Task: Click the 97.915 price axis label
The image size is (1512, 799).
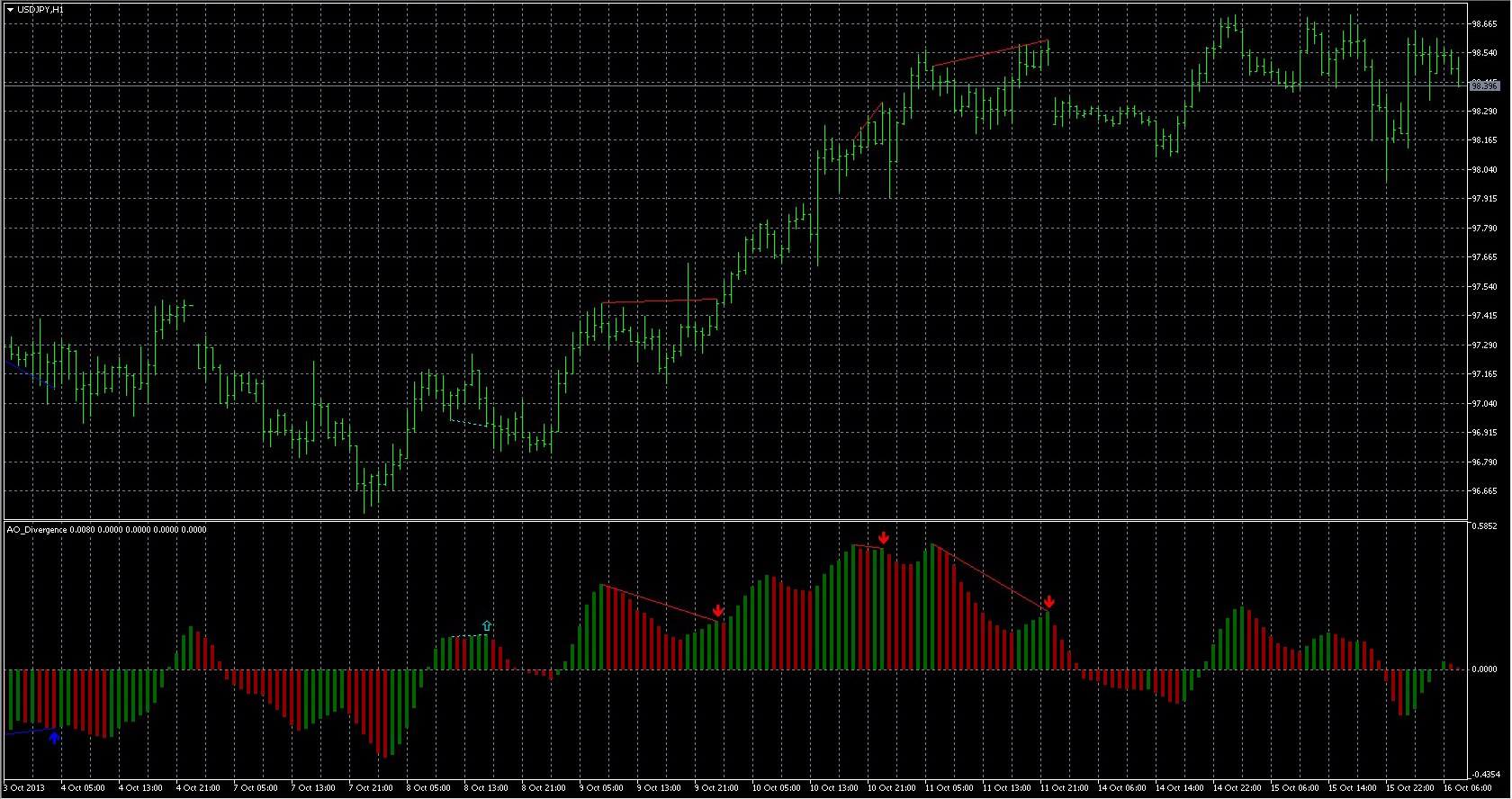Action: click(x=1484, y=199)
